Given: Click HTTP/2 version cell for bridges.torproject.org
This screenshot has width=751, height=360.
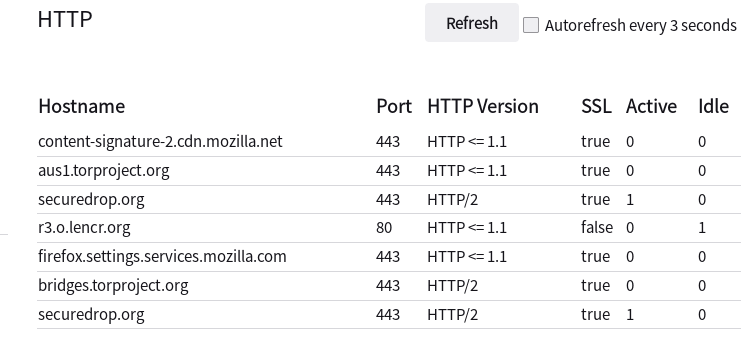Looking at the screenshot, I should pyautogui.click(x=453, y=286).
